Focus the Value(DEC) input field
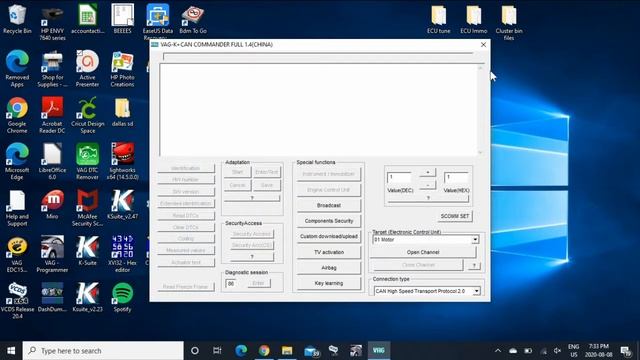Screen dimensions: 640x360 tap(399, 177)
